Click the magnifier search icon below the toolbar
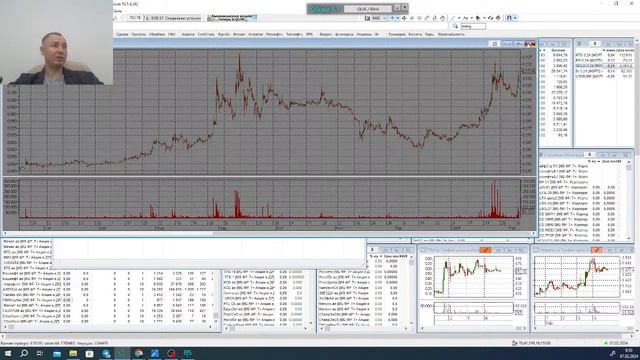 tap(455, 26)
